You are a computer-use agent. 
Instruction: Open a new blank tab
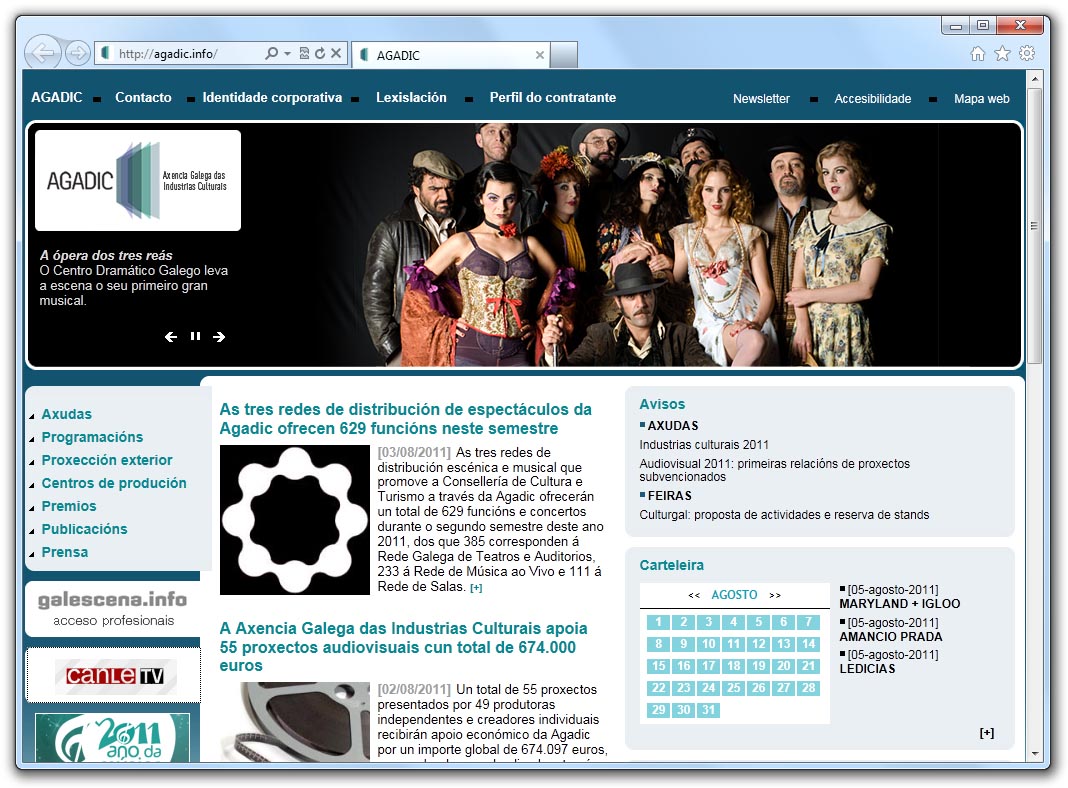click(x=564, y=55)
